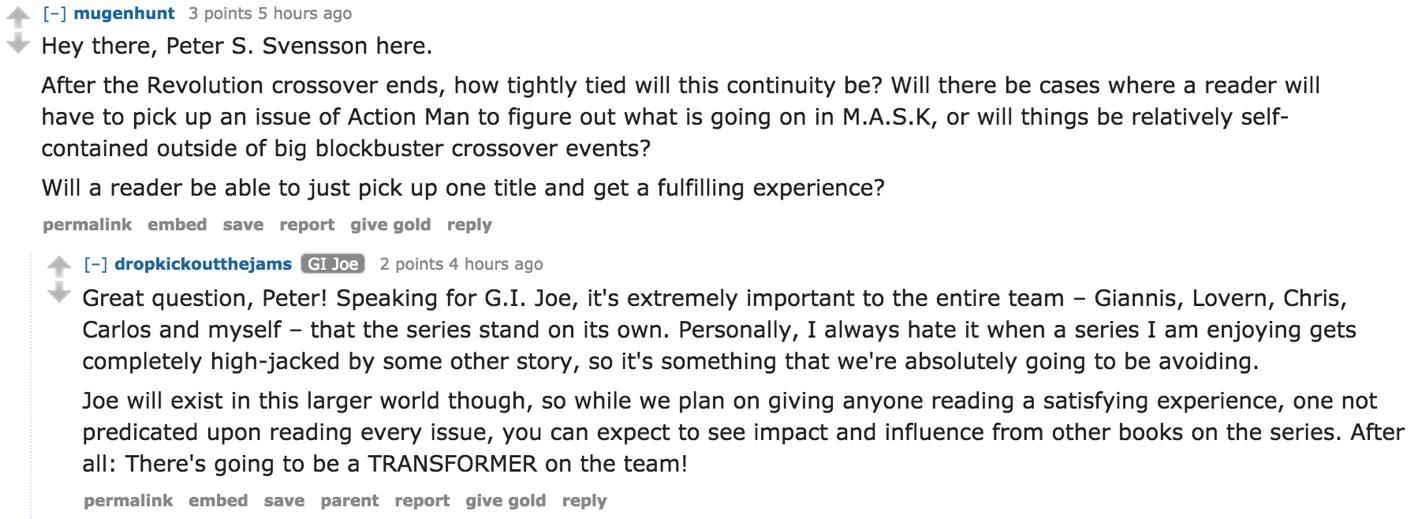Report mugenhunt's comment
The height and width of the screenshot is (519, 1426).
306,225
